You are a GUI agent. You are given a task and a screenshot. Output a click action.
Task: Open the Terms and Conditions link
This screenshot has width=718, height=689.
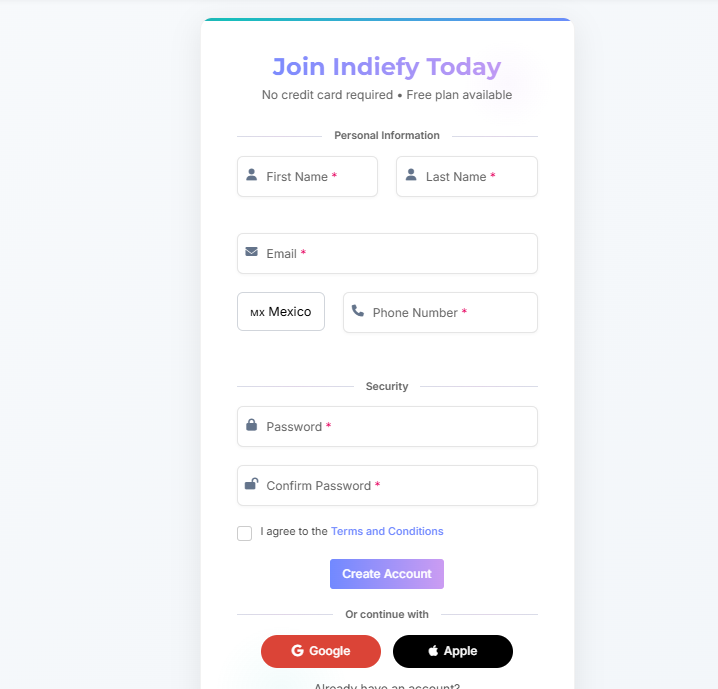click(387, 531)
